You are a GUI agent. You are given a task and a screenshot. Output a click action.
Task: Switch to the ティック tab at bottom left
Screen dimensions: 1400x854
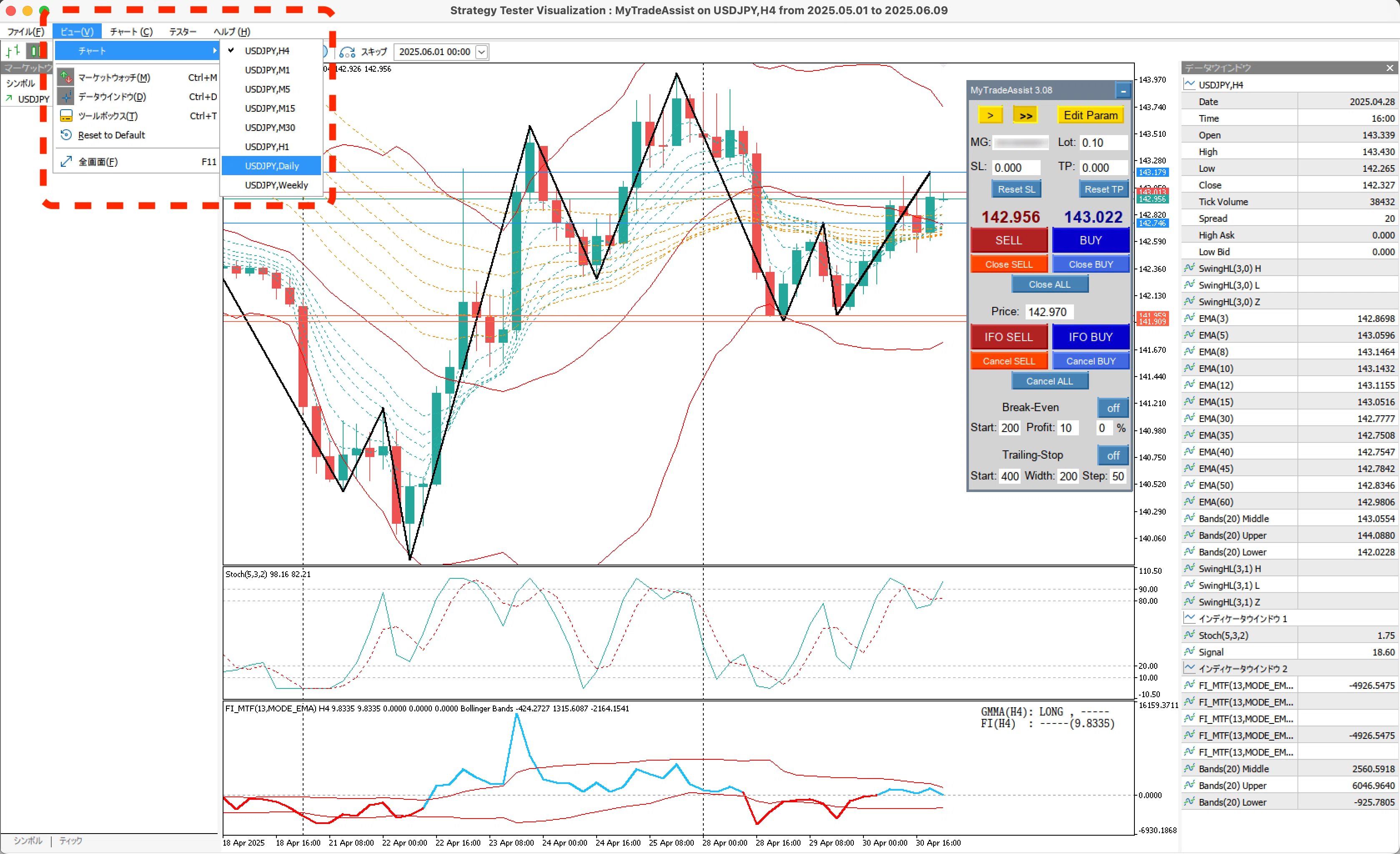click(x=71, y=841)
